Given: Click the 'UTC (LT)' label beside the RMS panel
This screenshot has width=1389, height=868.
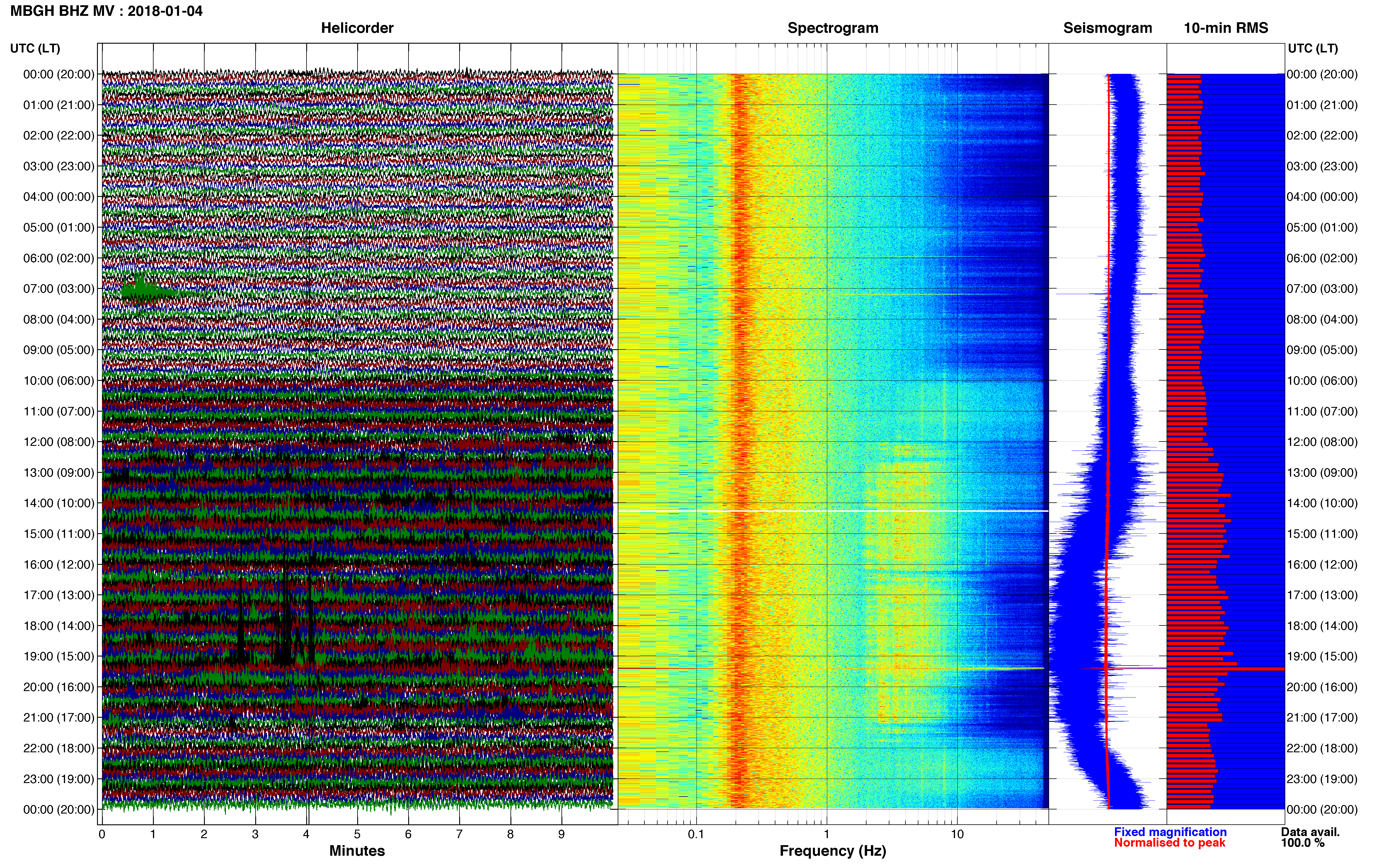Looking at the screenshot, I should pyautogui.click(x=1313, y=48).
